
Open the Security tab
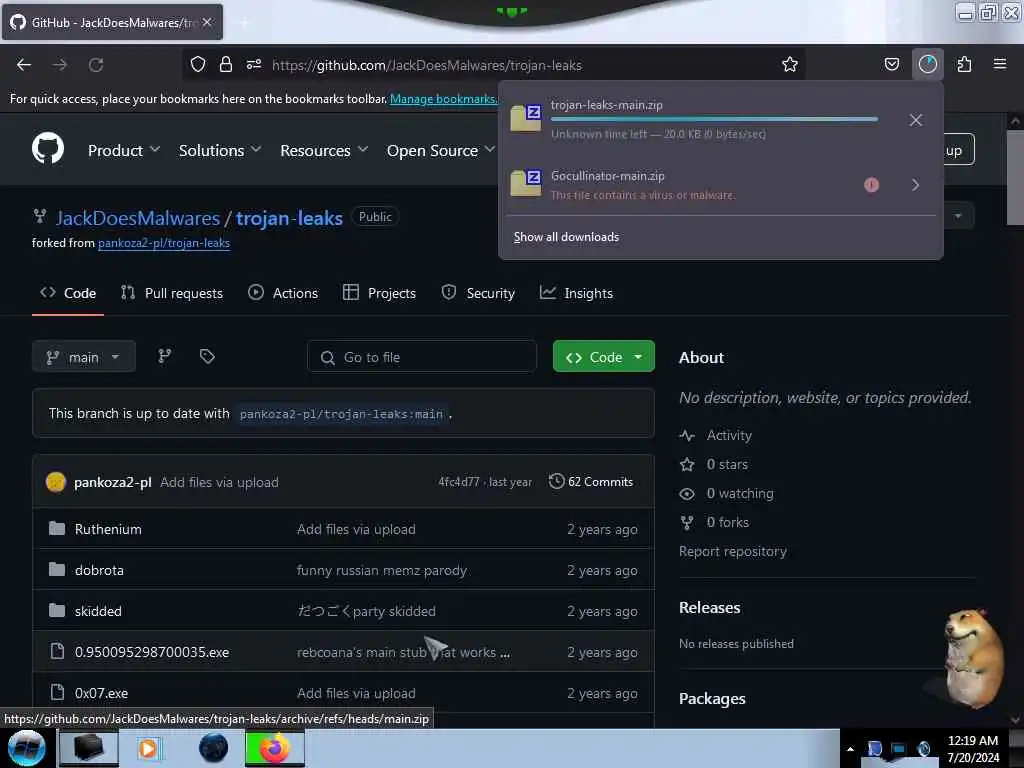(478, 293)
